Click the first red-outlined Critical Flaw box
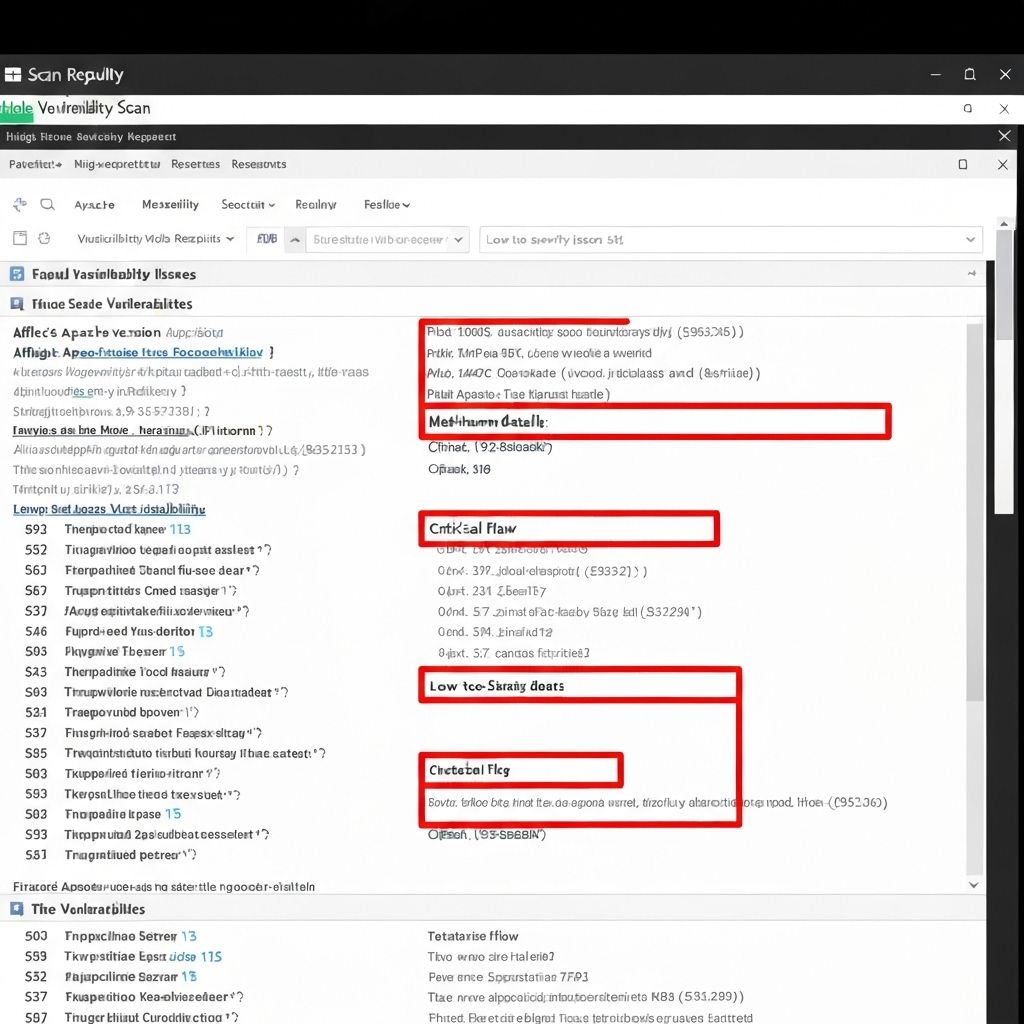1024x1024 pixels. tap(568, 528)
